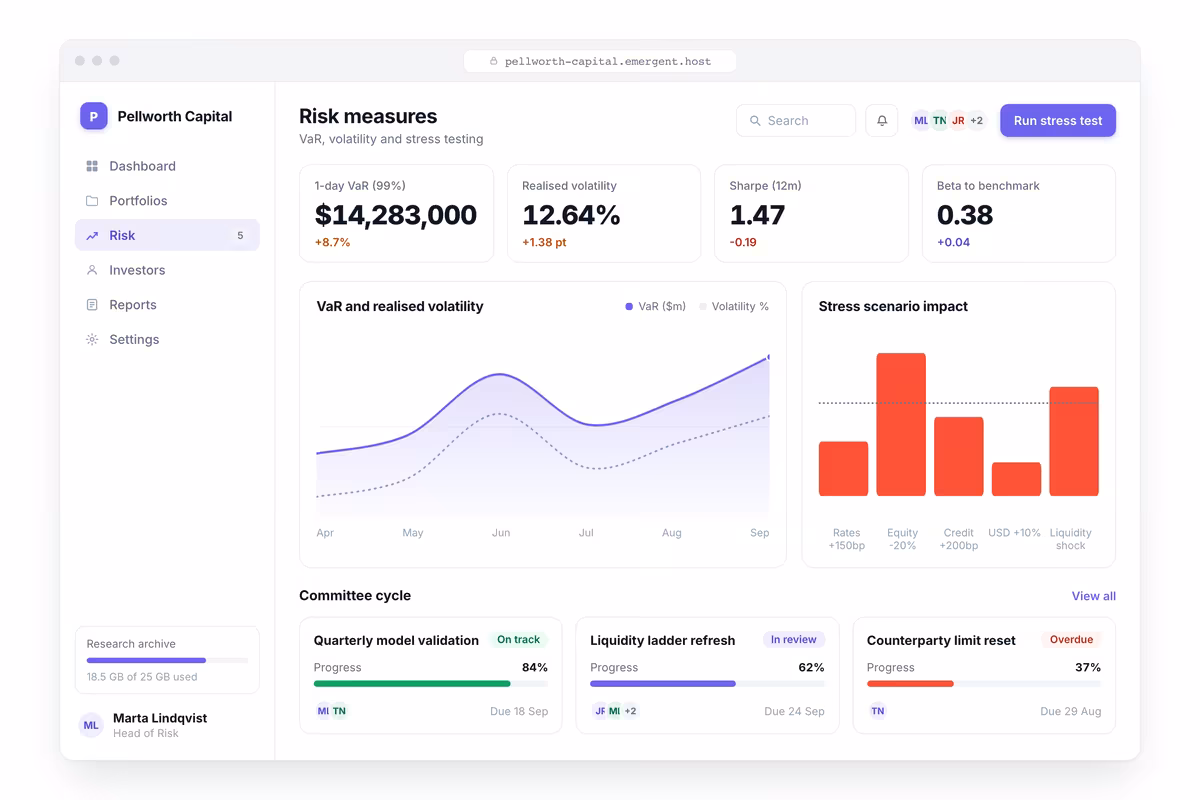The image size is (1200, 800).
Task: Click the TN avatar in header
Action: 940,121
